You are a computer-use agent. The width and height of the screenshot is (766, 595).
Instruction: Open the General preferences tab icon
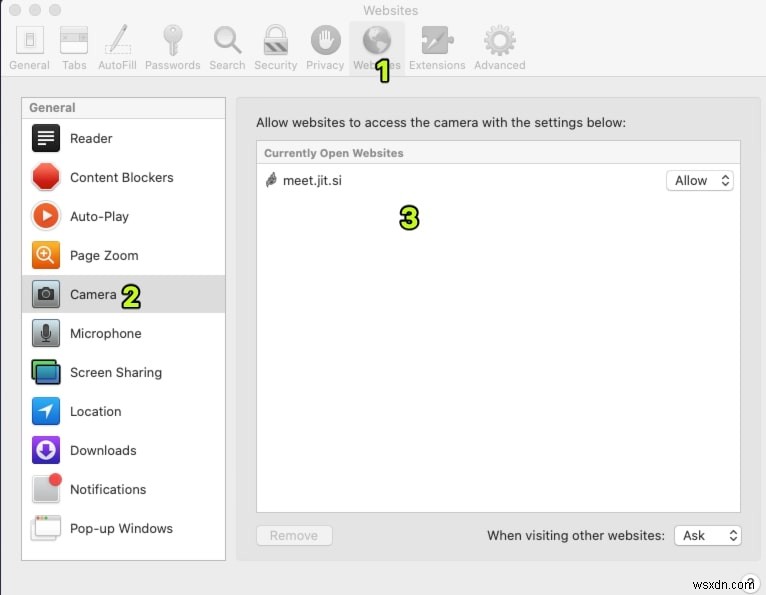(30, 40)
